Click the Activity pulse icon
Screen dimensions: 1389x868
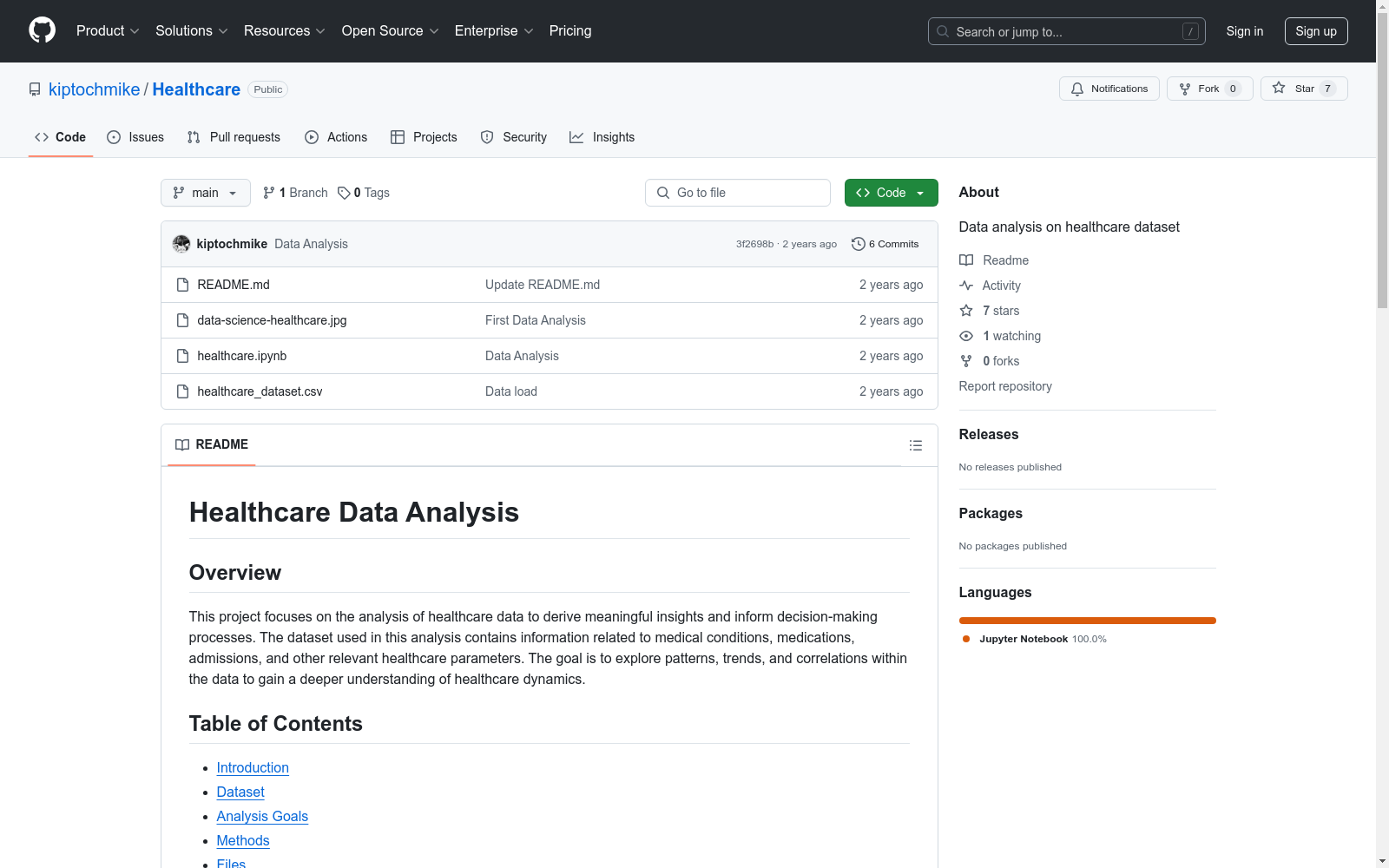(x=966, y=286)
